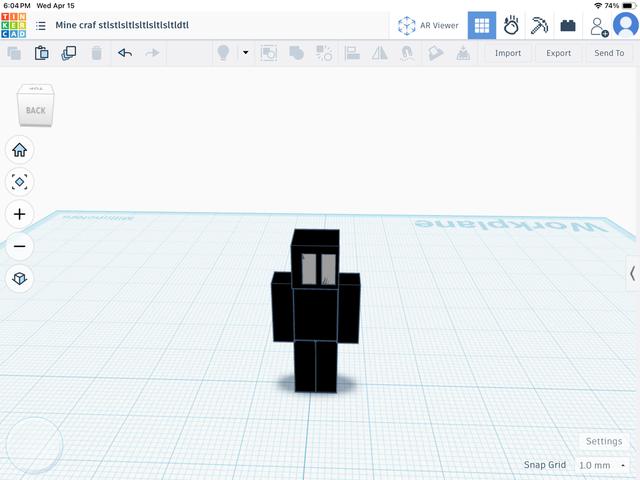Select the black character's head
Image resolution: width=640 pixels, height=480 pixels.
tap(315, 259)
